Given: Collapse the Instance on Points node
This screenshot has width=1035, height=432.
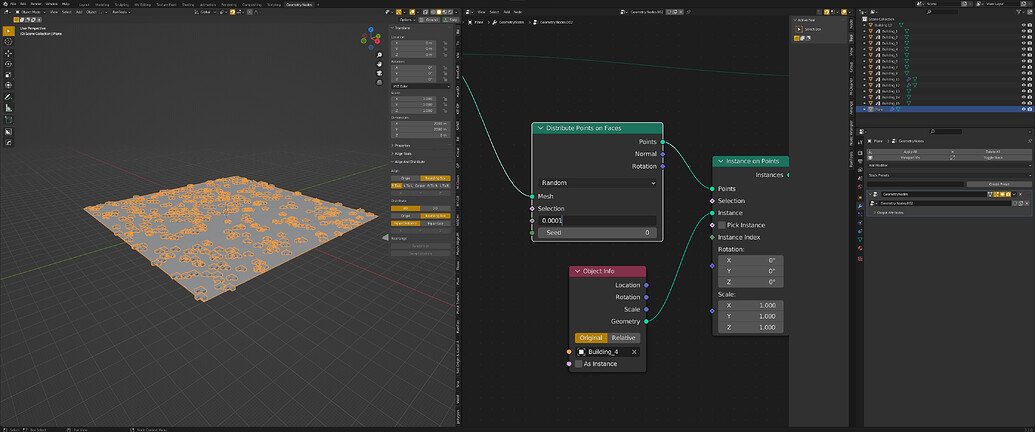Looking at the screenshot, I should (720, 161).
